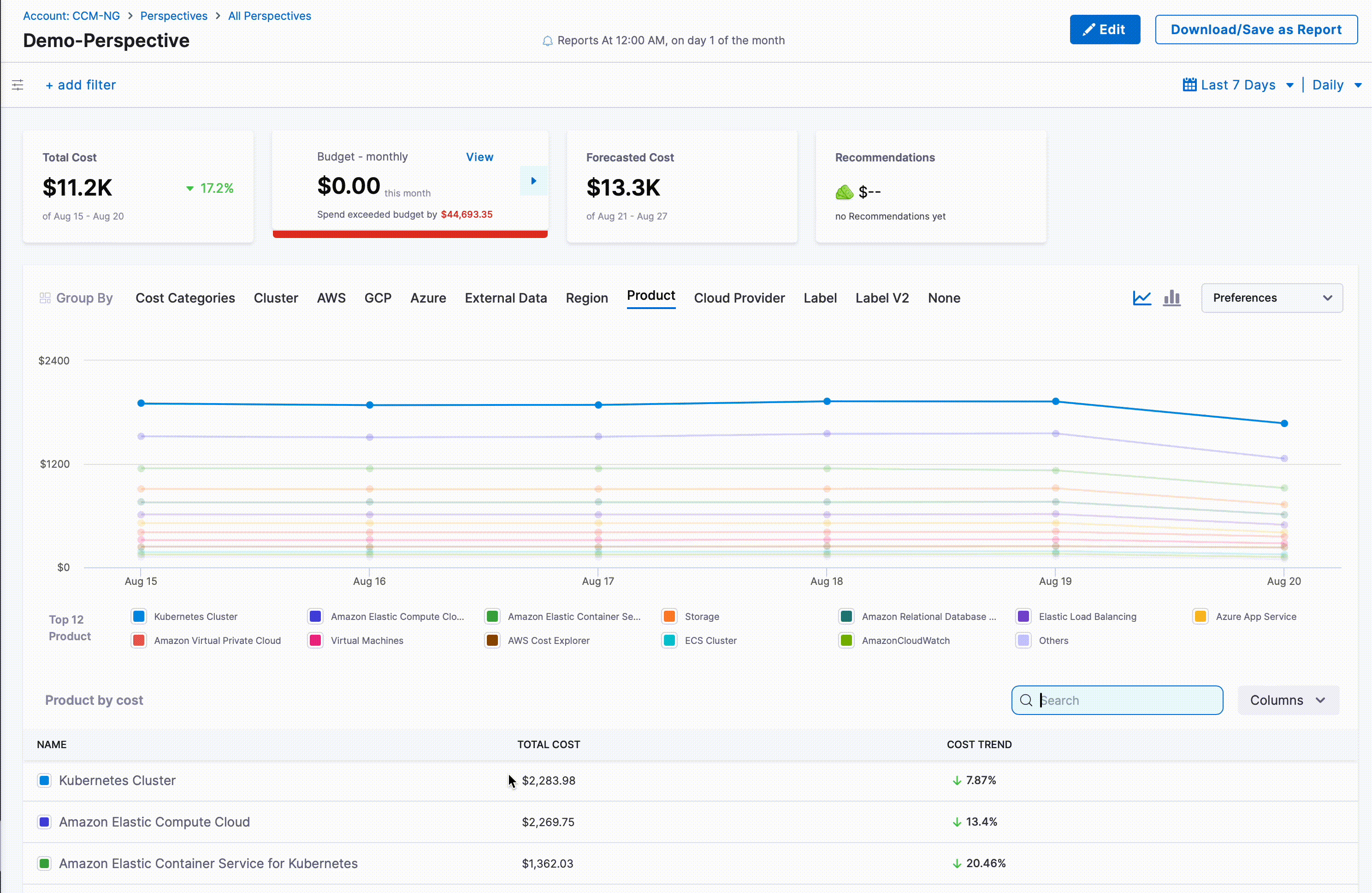Toggle Azure App Service legend checkbox
This screenshot has width=1372, height=893.
coord(1200,616)
